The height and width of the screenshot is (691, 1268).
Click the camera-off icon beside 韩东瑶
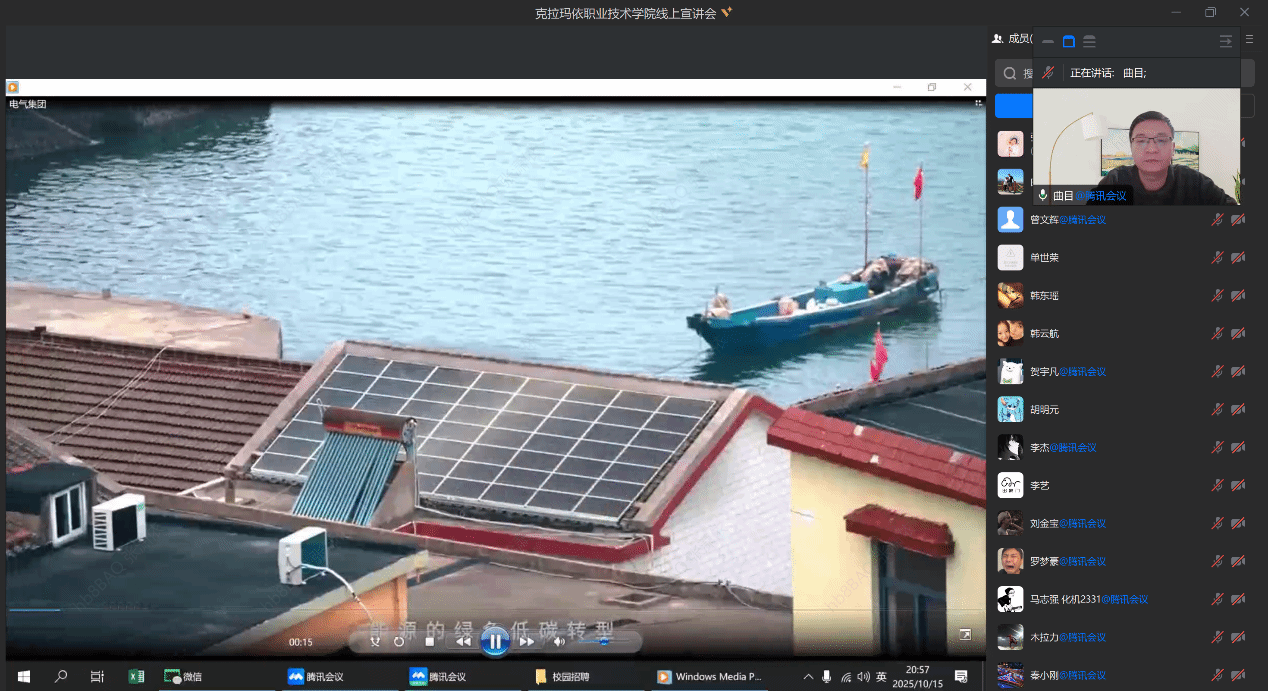click(1238, 296)
